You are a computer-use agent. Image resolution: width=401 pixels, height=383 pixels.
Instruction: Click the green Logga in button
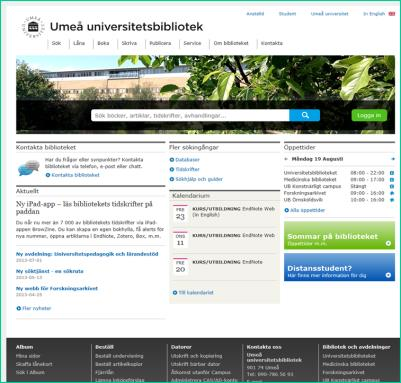pyautogui.click(x=369, y=115)
